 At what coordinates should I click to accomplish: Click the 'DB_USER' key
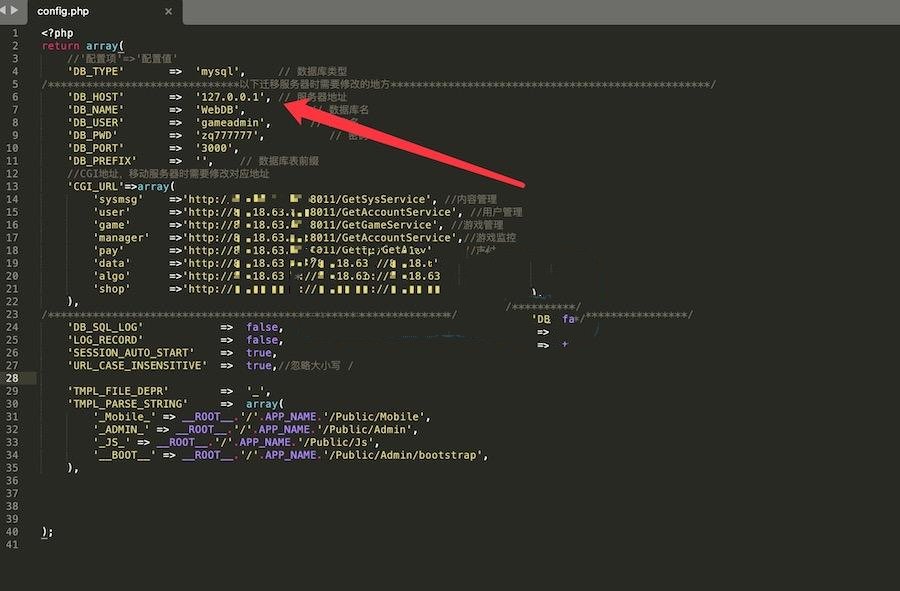pos(95,122)
